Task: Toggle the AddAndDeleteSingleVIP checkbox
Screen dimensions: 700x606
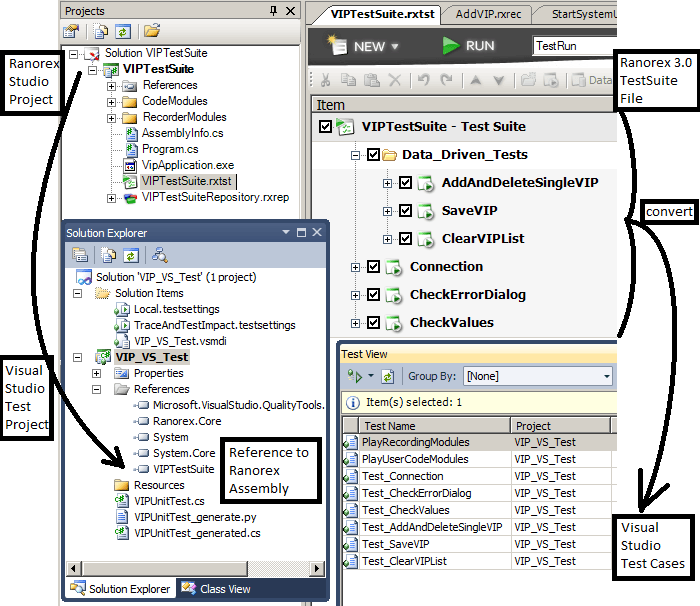Action: click(x=405, y=183)
